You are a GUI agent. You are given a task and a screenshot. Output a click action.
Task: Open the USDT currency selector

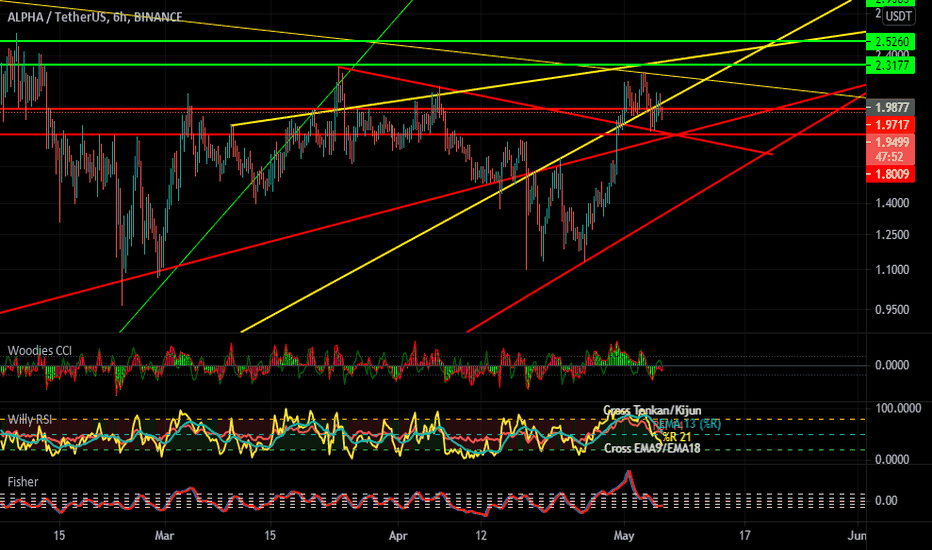click(898, 16)
